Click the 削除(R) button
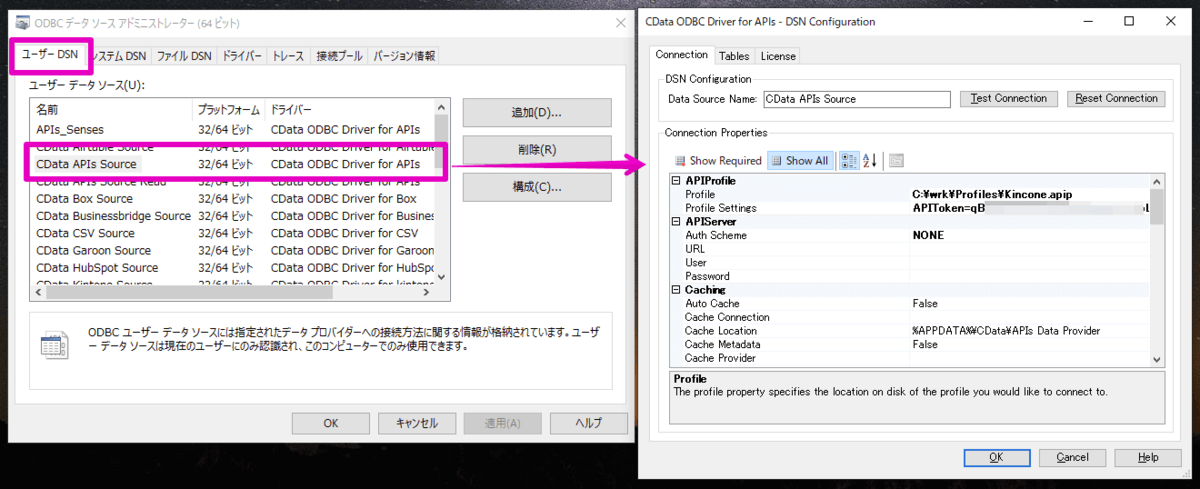 click(x=537, y=150)
